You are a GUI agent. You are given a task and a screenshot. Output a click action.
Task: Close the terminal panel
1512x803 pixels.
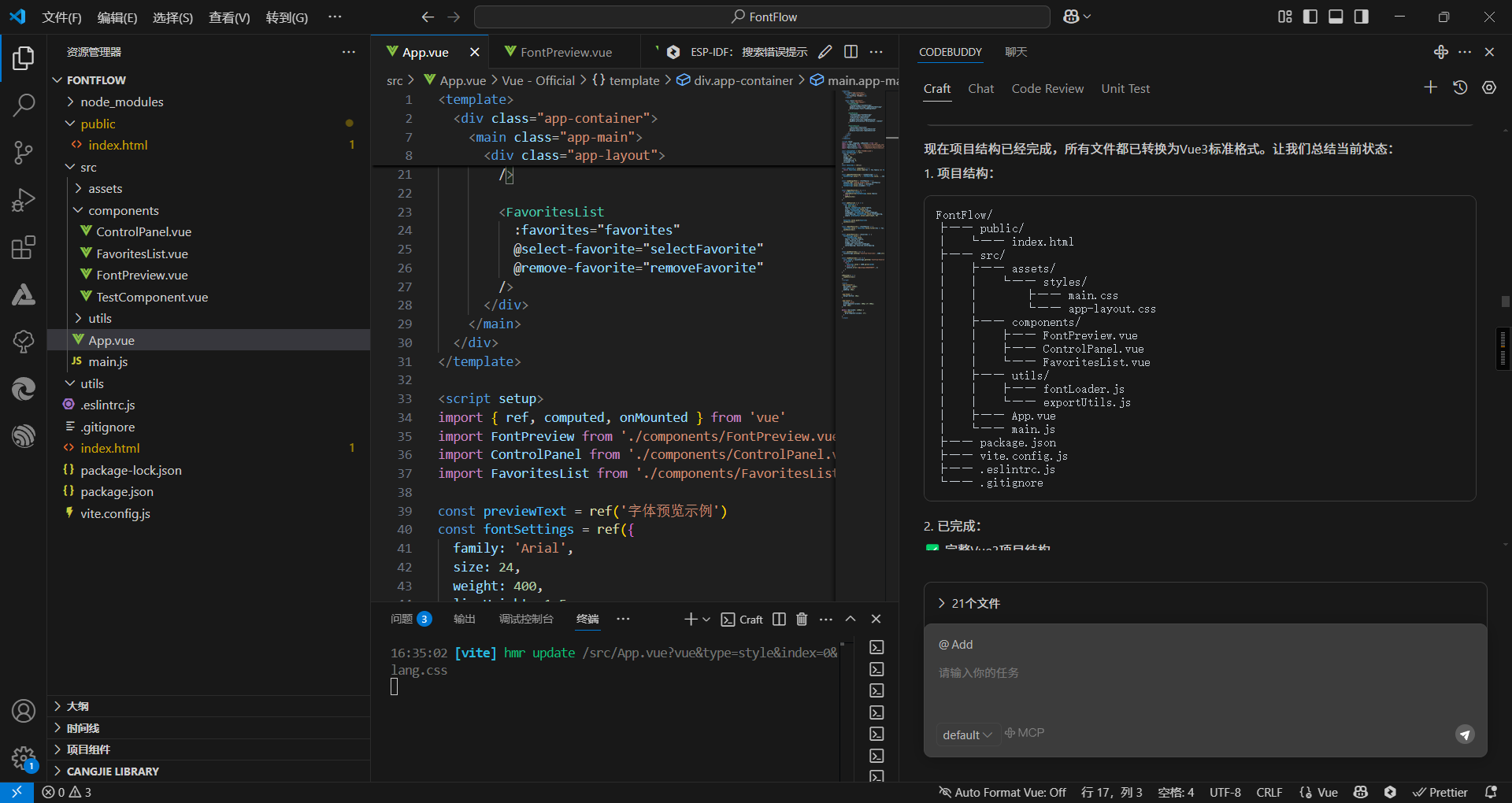(876, 620)
